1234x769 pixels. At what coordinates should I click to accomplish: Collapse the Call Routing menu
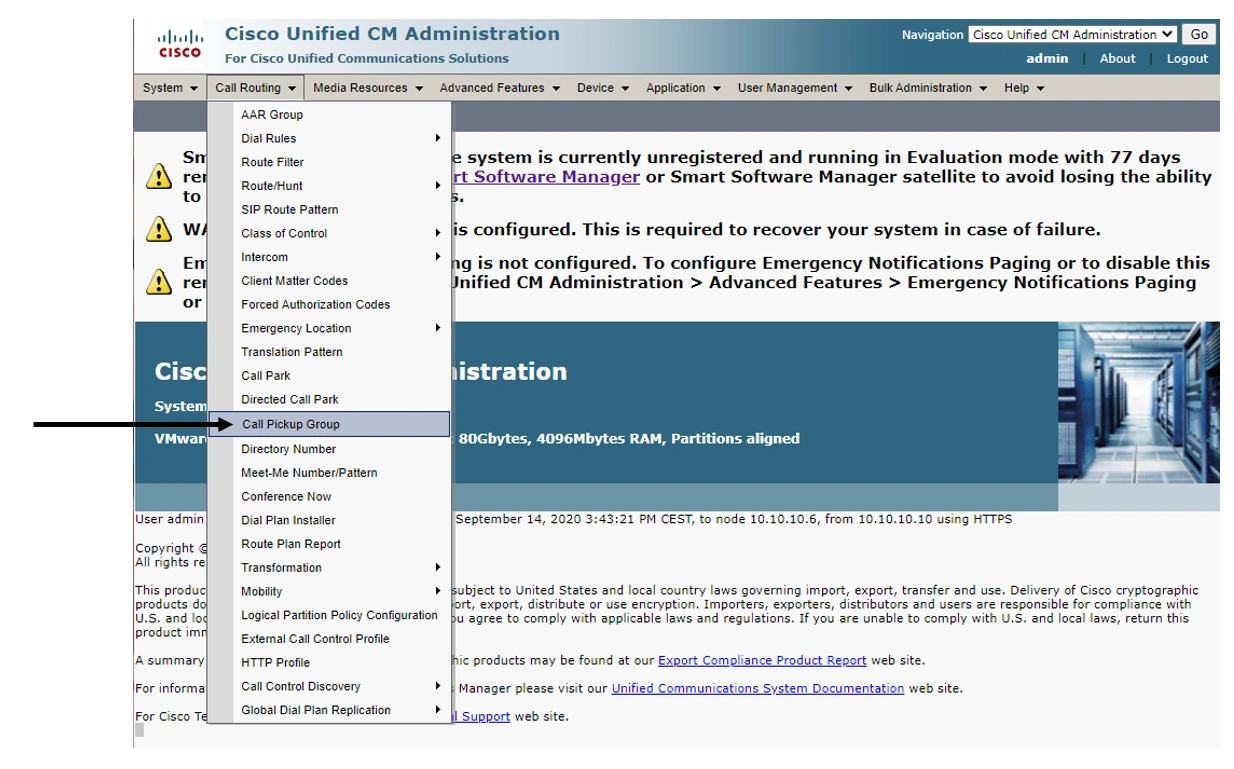256,88
